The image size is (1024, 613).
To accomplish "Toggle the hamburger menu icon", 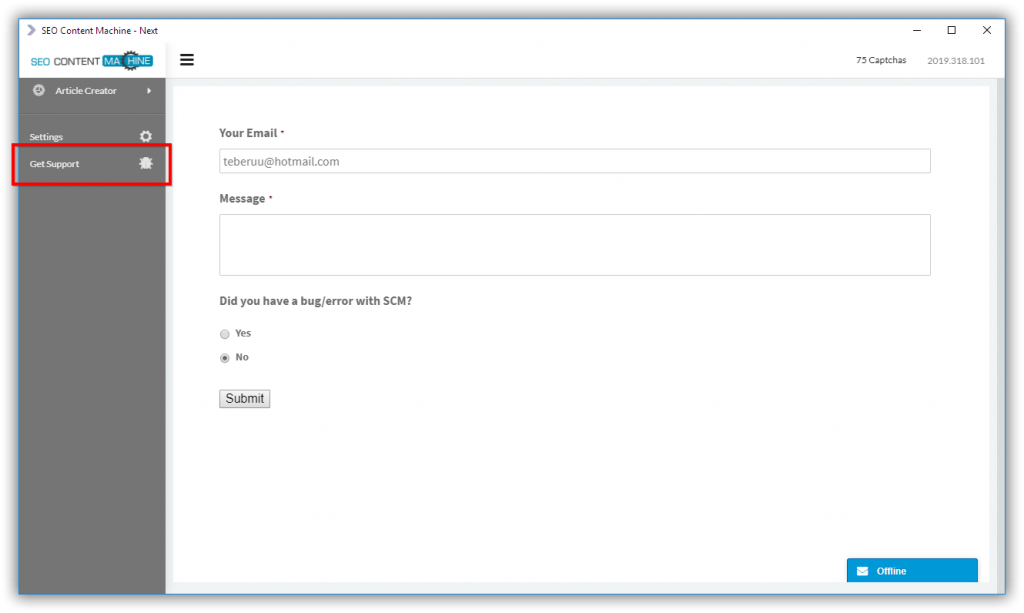I will 187,60.
